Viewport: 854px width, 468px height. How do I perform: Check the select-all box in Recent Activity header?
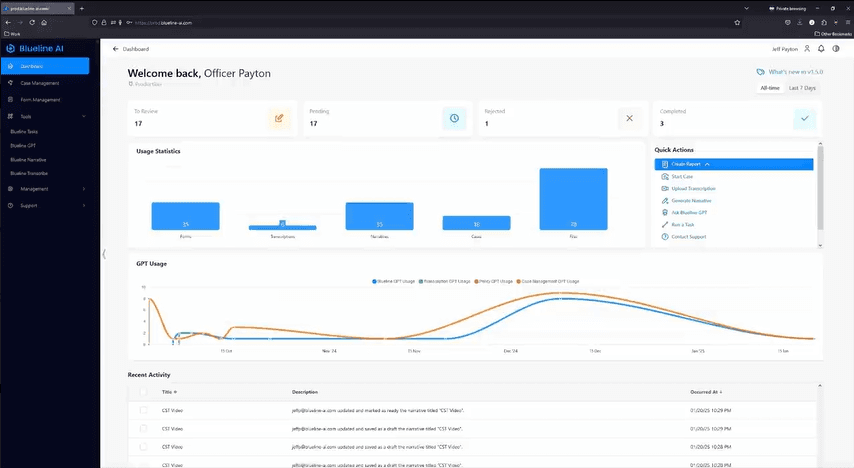tap(143, 392)
